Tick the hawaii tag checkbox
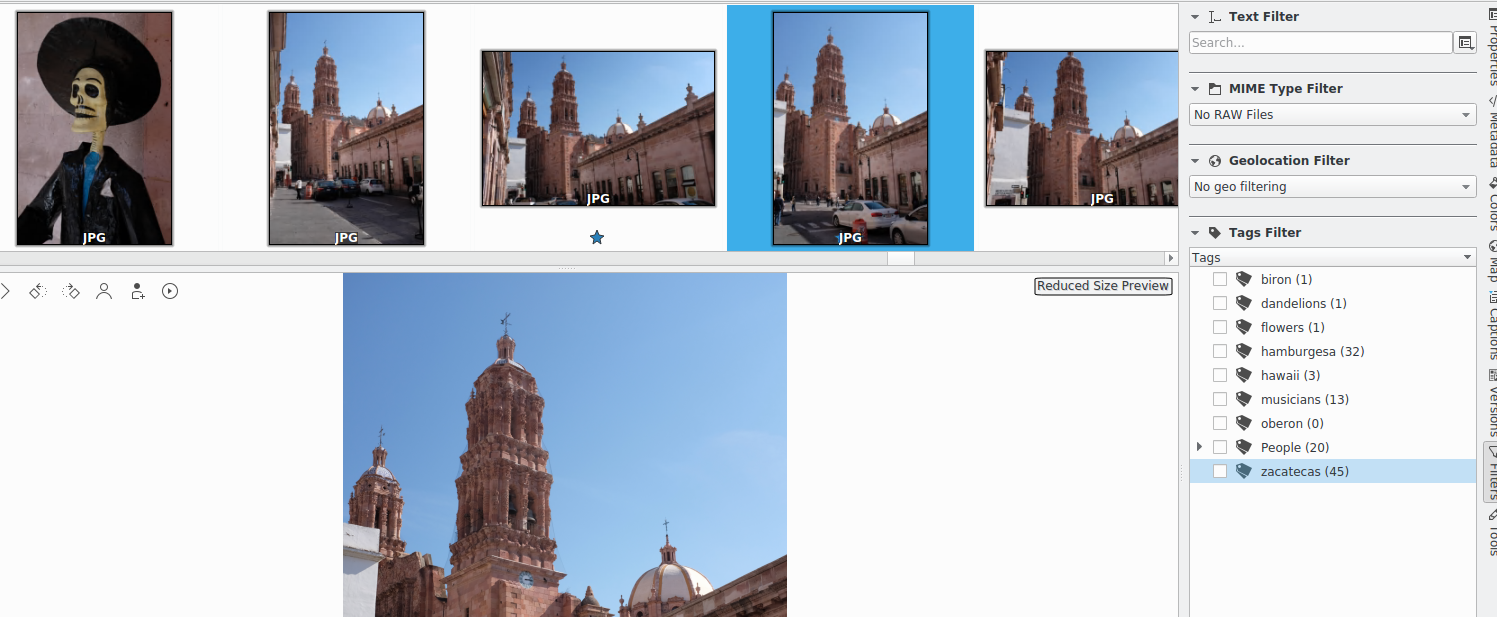Image resolution: width=1497 pixels, height=617 pixels. pyautogui.click(x=1220, y=375)
